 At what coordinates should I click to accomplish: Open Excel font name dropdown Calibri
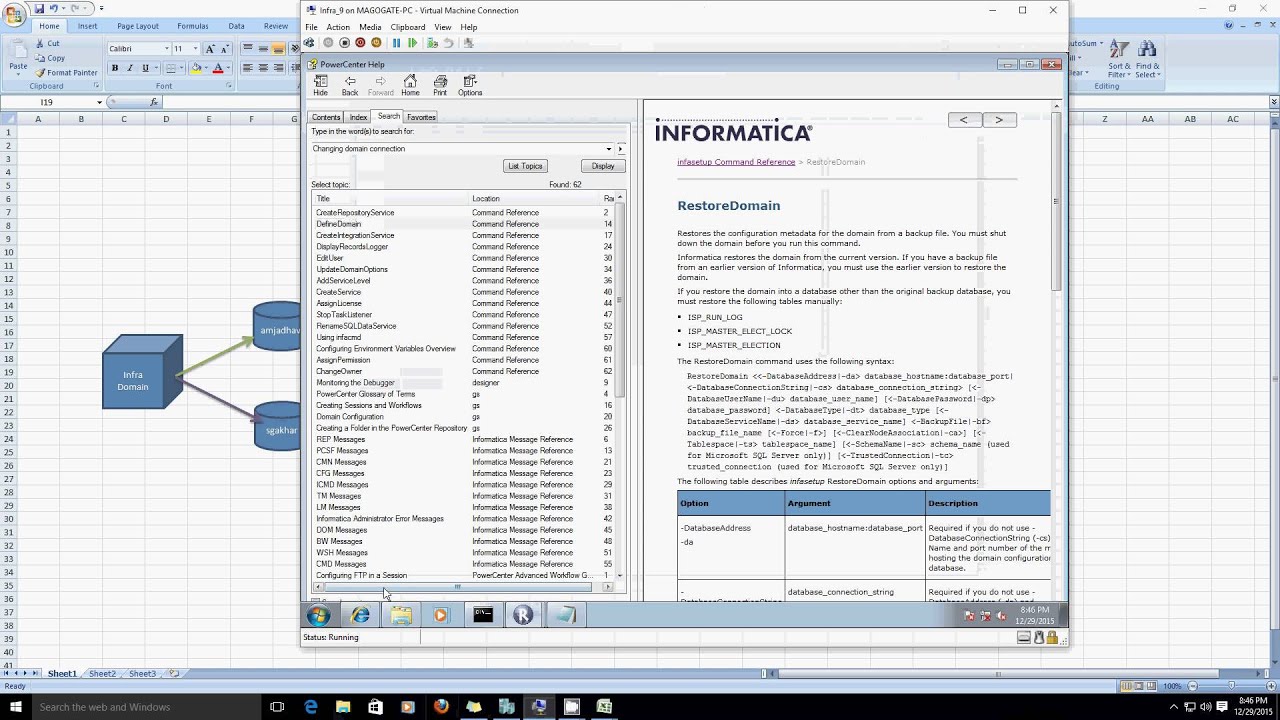coord(166,48)
